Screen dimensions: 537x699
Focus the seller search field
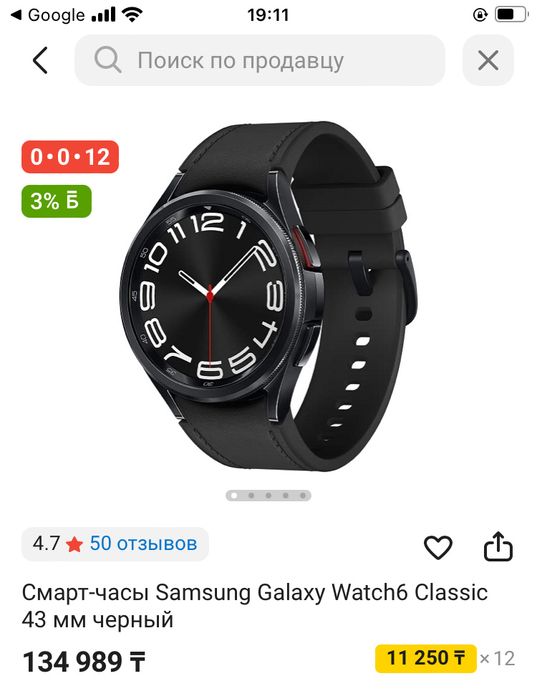[260, 60]
